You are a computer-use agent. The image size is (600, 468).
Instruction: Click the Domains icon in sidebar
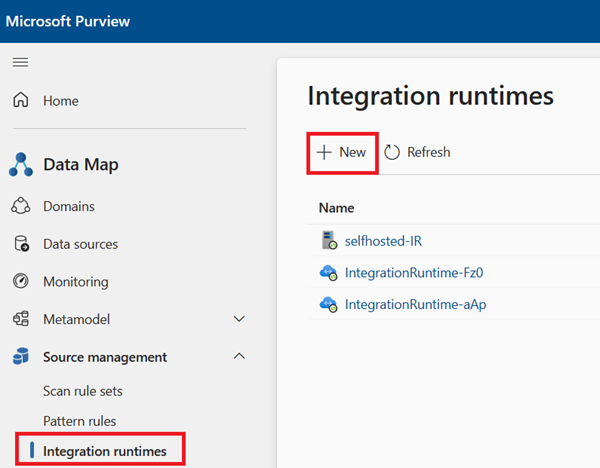21,206
